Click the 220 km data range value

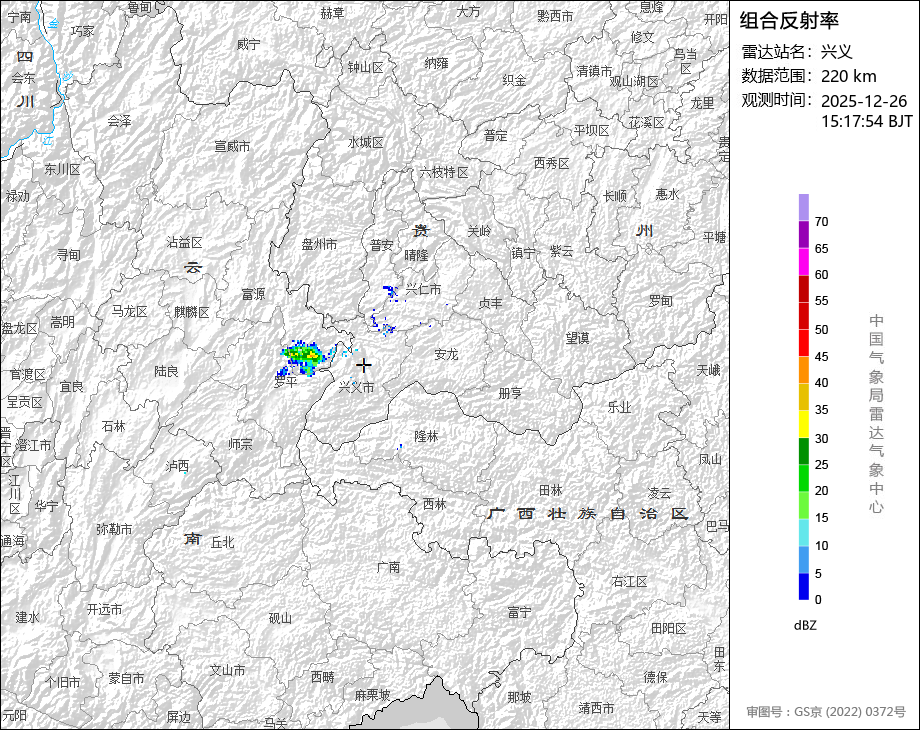[848, 76]
